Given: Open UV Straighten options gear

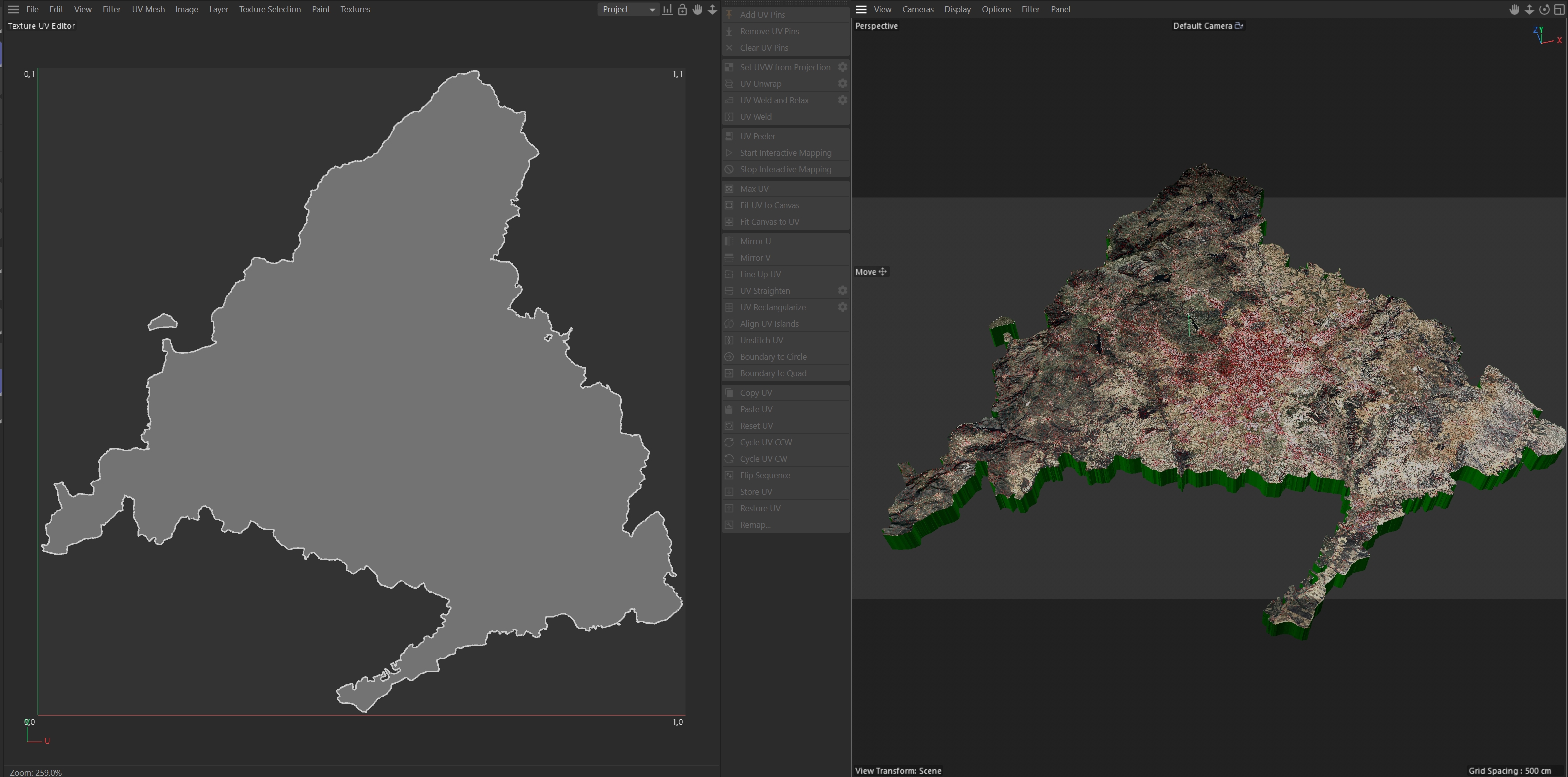Looking at the screenshot, I should click(x=842, y=291).
